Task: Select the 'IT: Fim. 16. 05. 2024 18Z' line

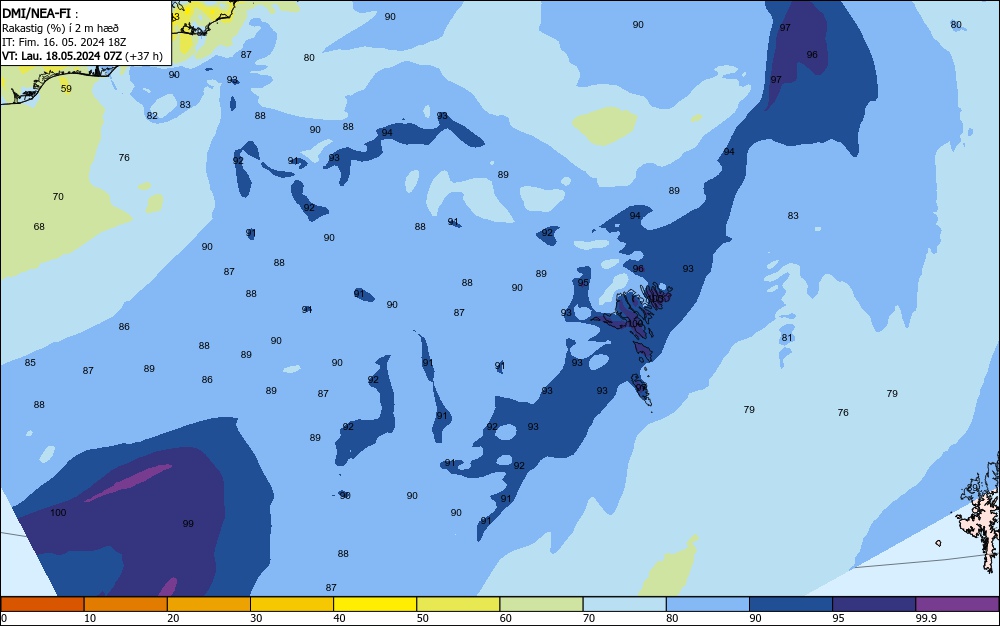Action: (64, 42)
